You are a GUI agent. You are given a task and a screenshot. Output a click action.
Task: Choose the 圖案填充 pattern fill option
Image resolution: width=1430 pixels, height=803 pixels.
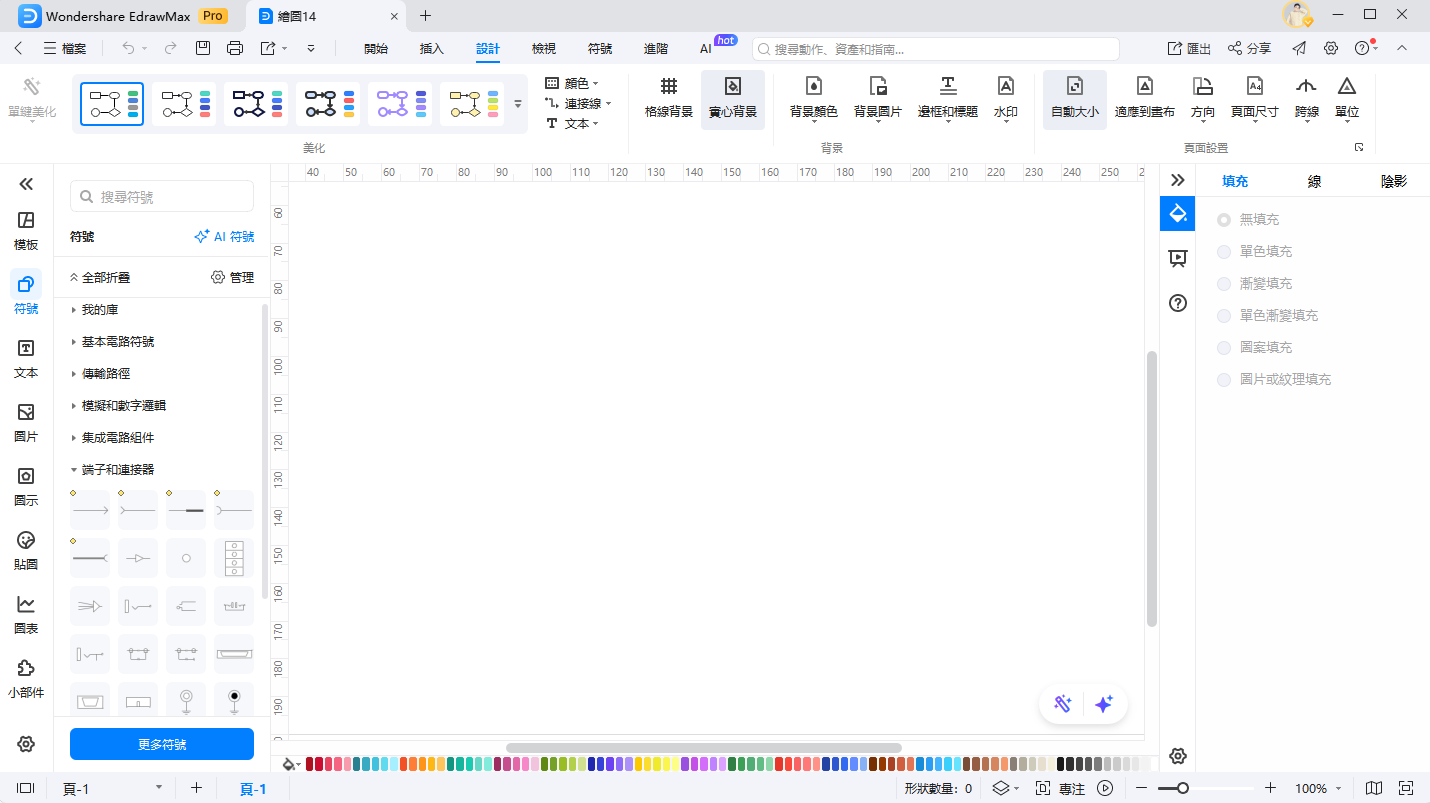1224,347
